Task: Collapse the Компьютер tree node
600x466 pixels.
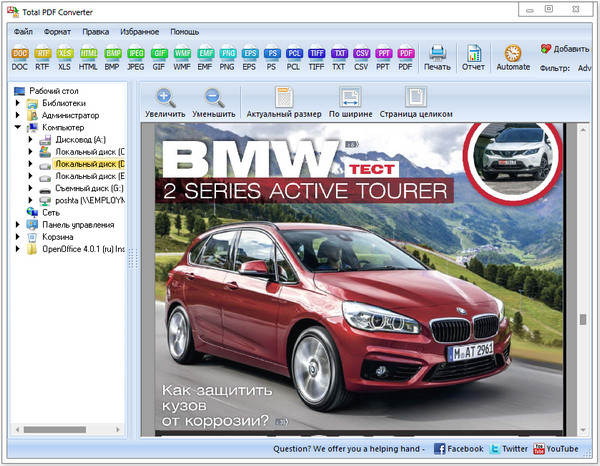Action: click(18, 128)
